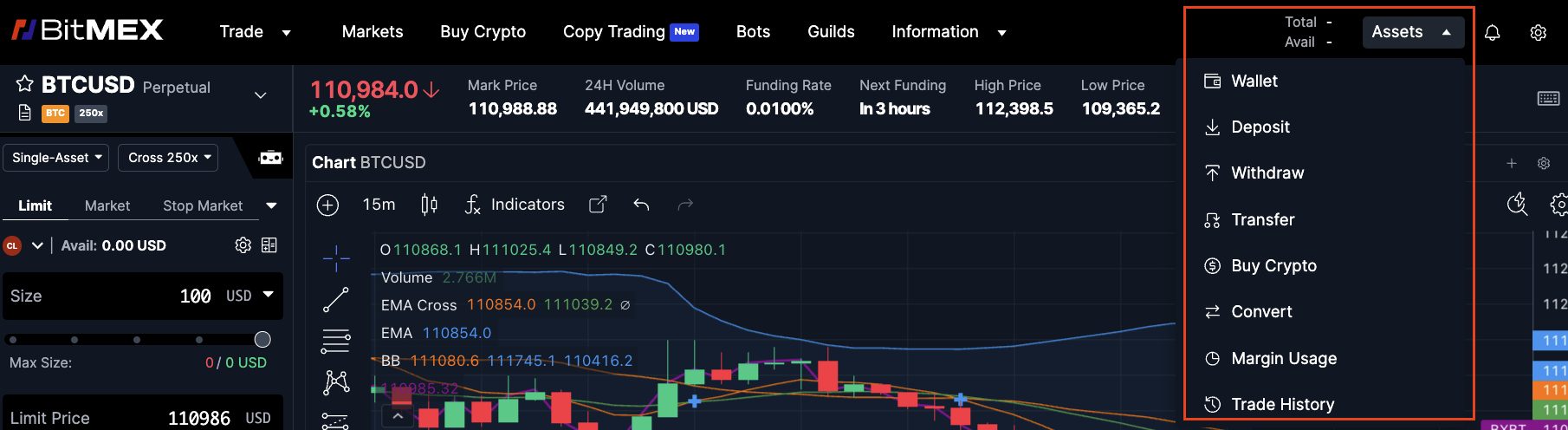Expand the Information dropdown

tap(1002, 33)
